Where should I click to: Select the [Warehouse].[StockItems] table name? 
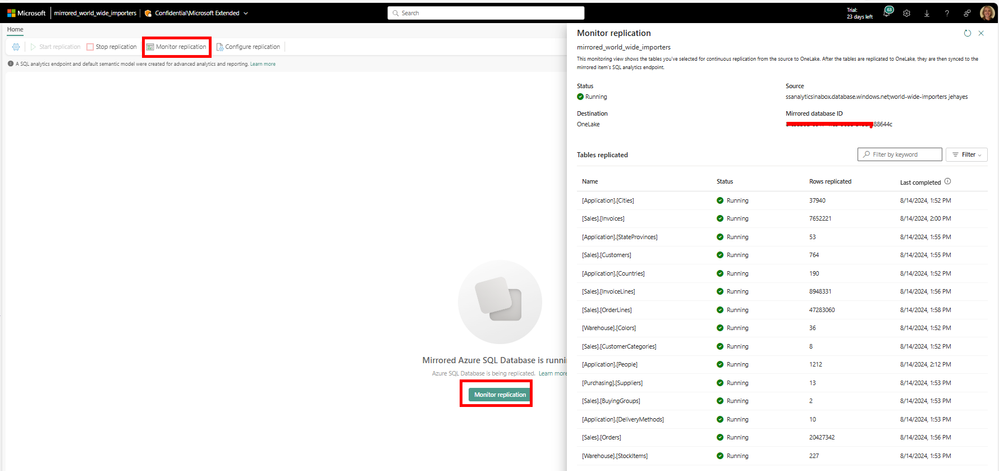pyautogui.click(x=615, y=456)
